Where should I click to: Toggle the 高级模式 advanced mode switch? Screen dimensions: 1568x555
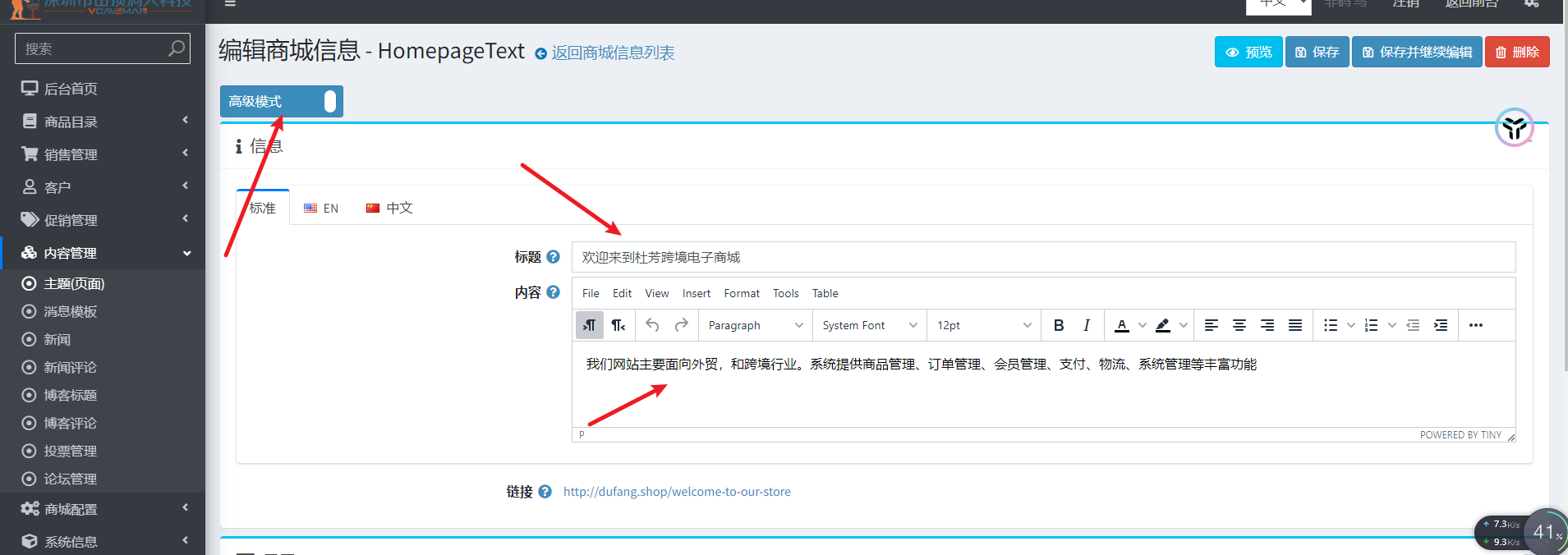point(329,101)
